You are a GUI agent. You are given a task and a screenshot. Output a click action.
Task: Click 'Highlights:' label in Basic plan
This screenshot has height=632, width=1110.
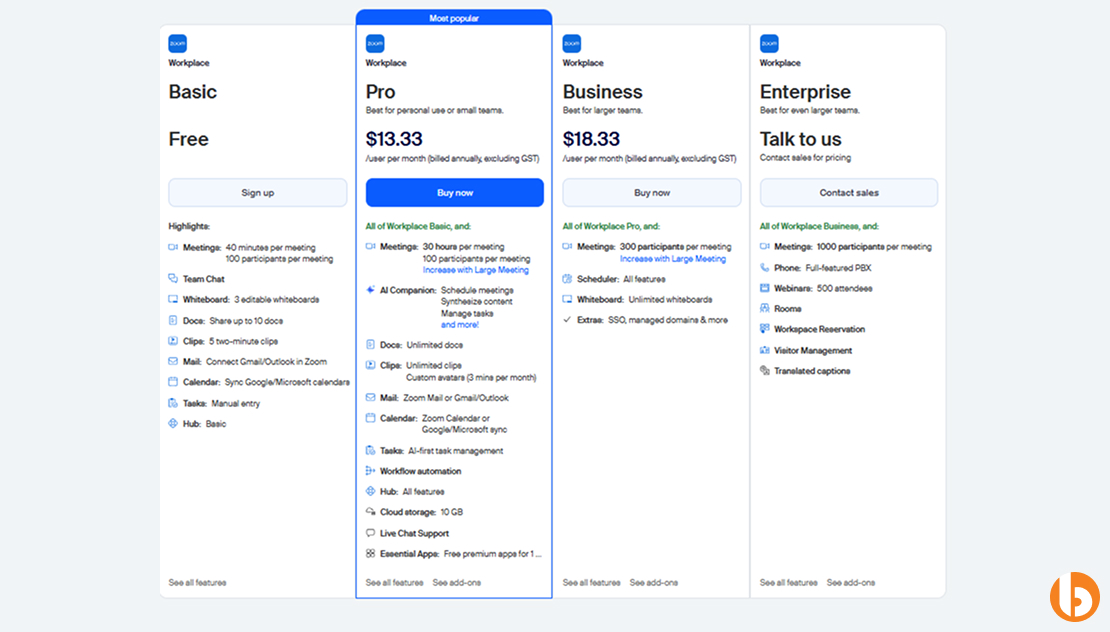[189, 226]
